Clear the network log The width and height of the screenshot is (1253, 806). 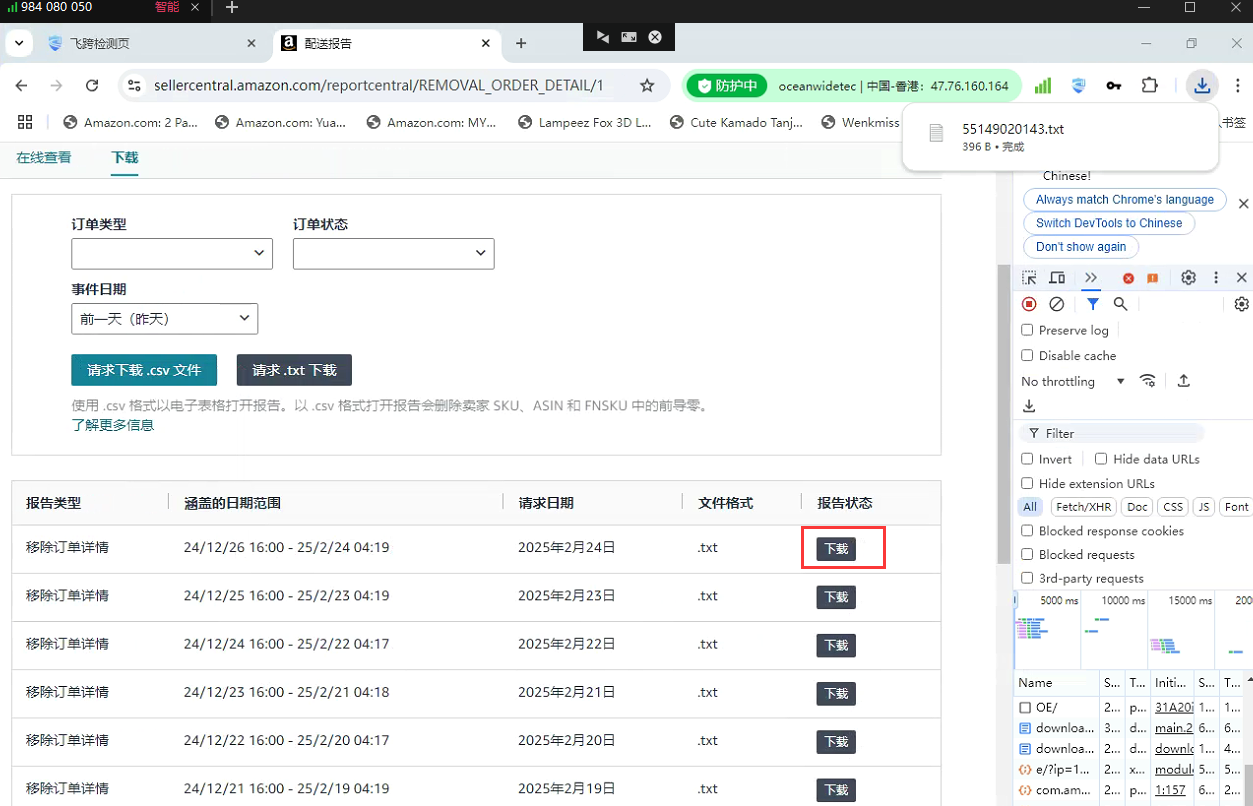tap(1056, 304)
